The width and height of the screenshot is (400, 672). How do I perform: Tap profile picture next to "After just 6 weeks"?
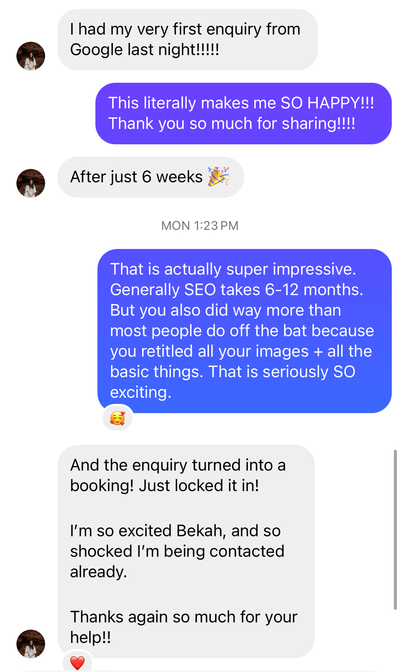point(31,183)
